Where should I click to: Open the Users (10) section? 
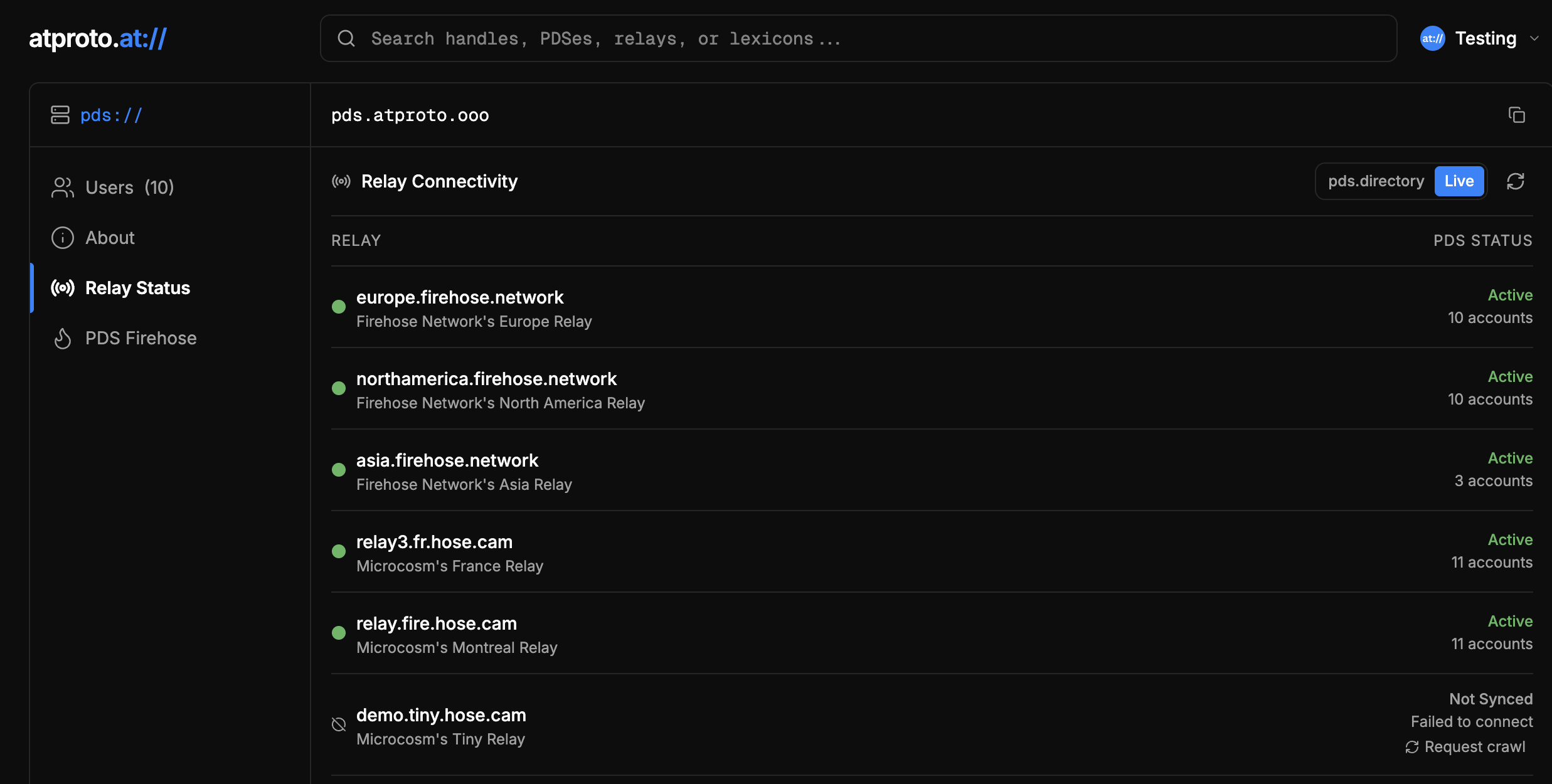point(129,188)
